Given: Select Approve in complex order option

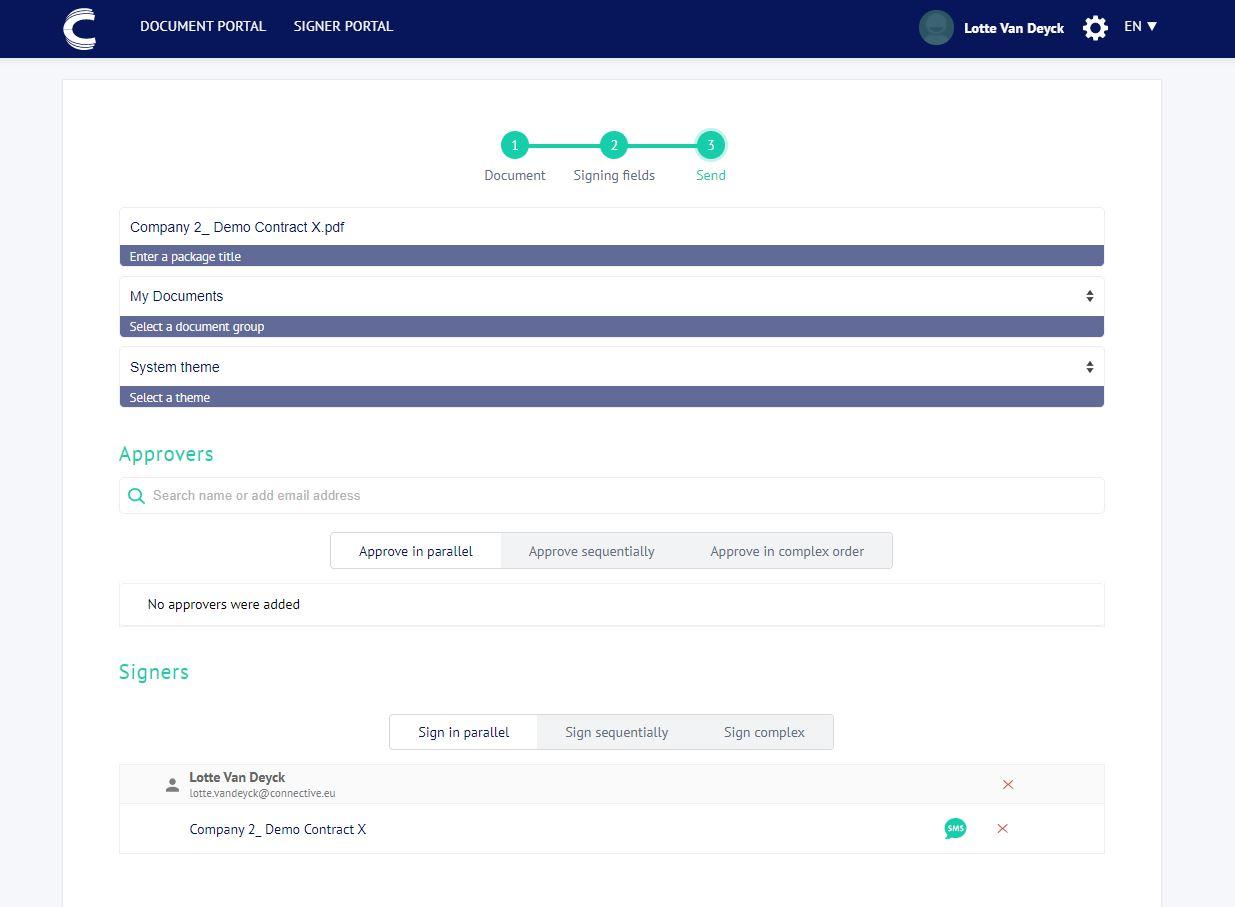Looking at the screenshot, I should pyautogui.click(x=787, y=551).
